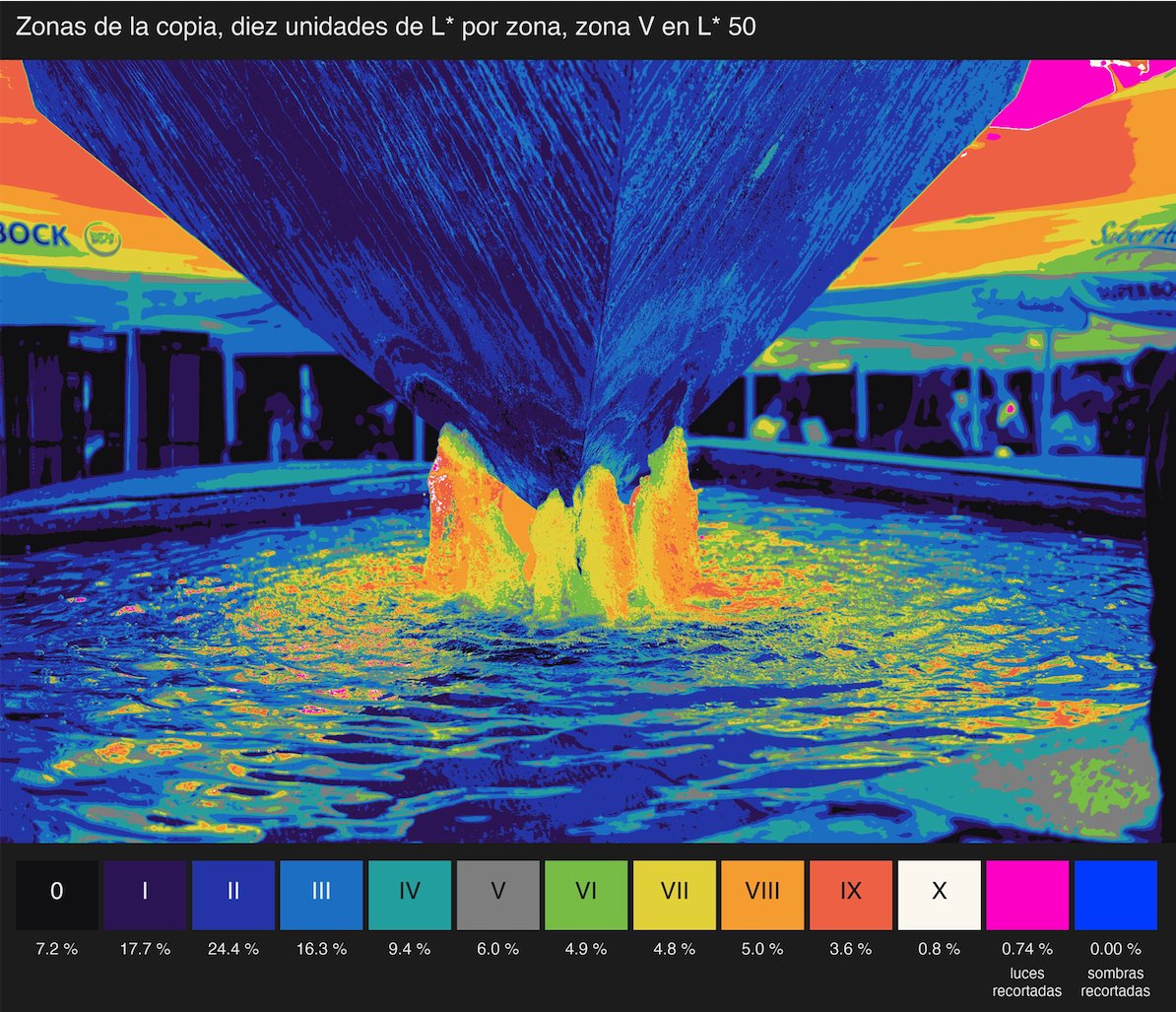Select the 6.0 % percentage value
The height and width of the screenshot is (1012, 1176).
point(498,949)
